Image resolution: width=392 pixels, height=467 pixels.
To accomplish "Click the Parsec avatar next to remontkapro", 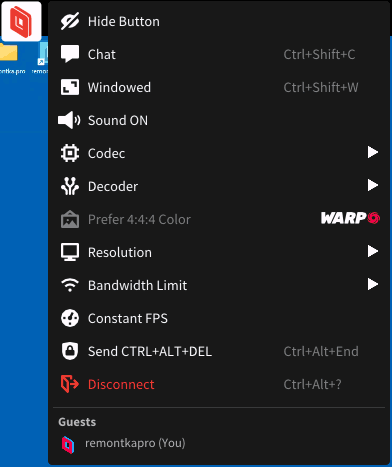I will [x=68, y=445].
